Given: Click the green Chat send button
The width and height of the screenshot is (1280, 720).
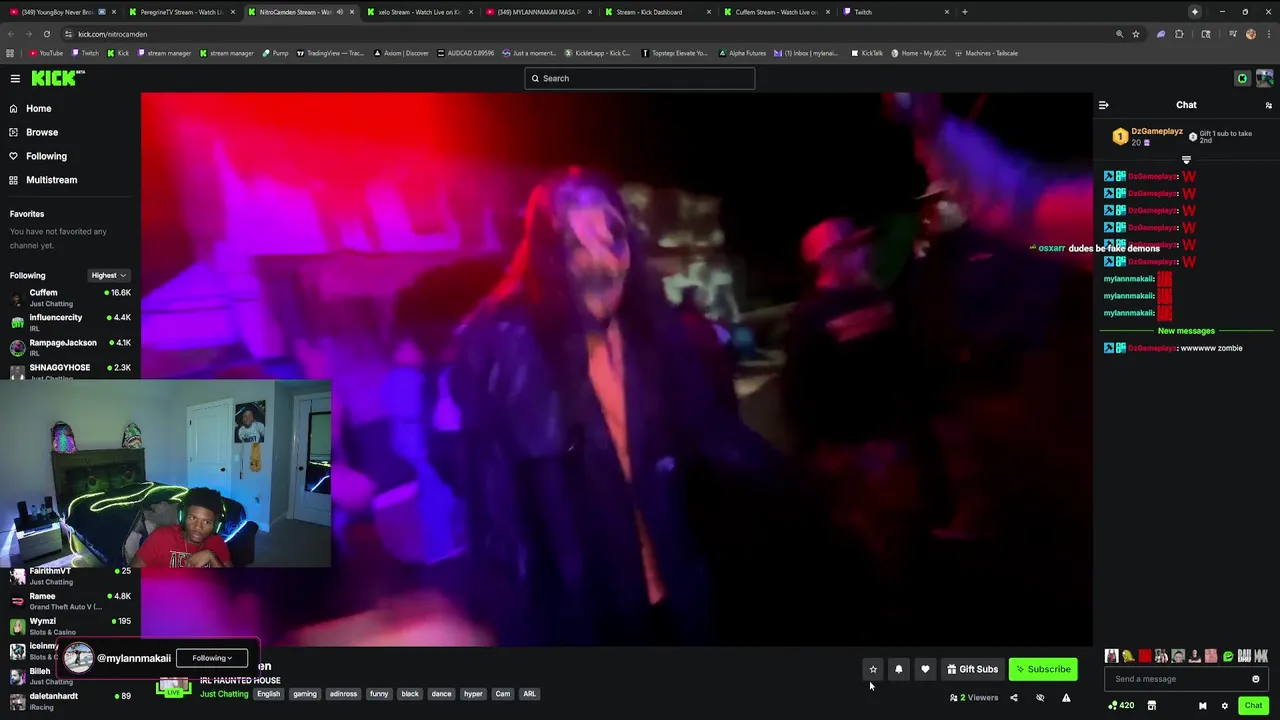Looking at the screenshot, I should (1253, 705).
